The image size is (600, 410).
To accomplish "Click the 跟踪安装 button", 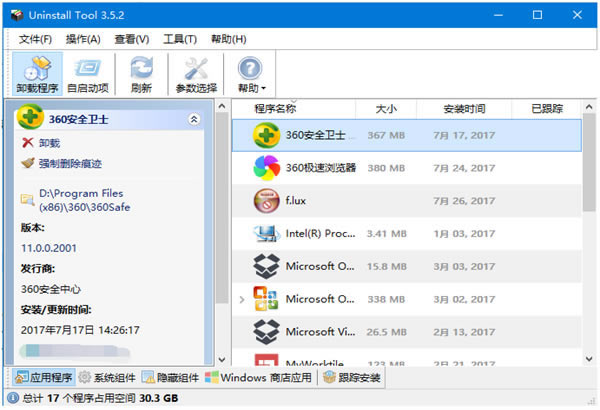I will 352,377.
